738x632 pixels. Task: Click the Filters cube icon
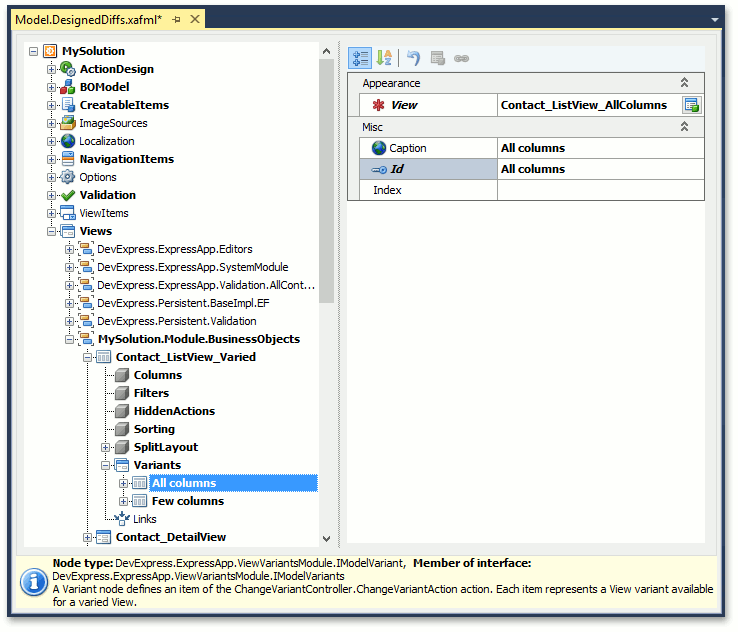[122, 393]
